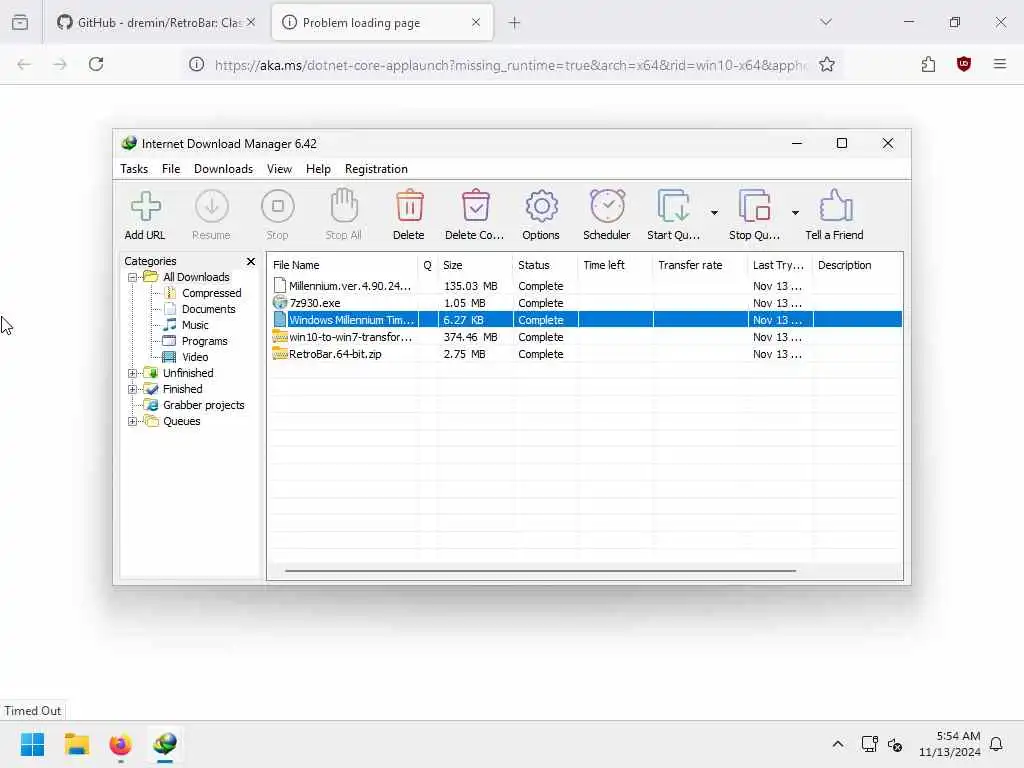The image size is (1024, 768).
Task: Click the browser URL address bar
Action: [x=509, y=65]
